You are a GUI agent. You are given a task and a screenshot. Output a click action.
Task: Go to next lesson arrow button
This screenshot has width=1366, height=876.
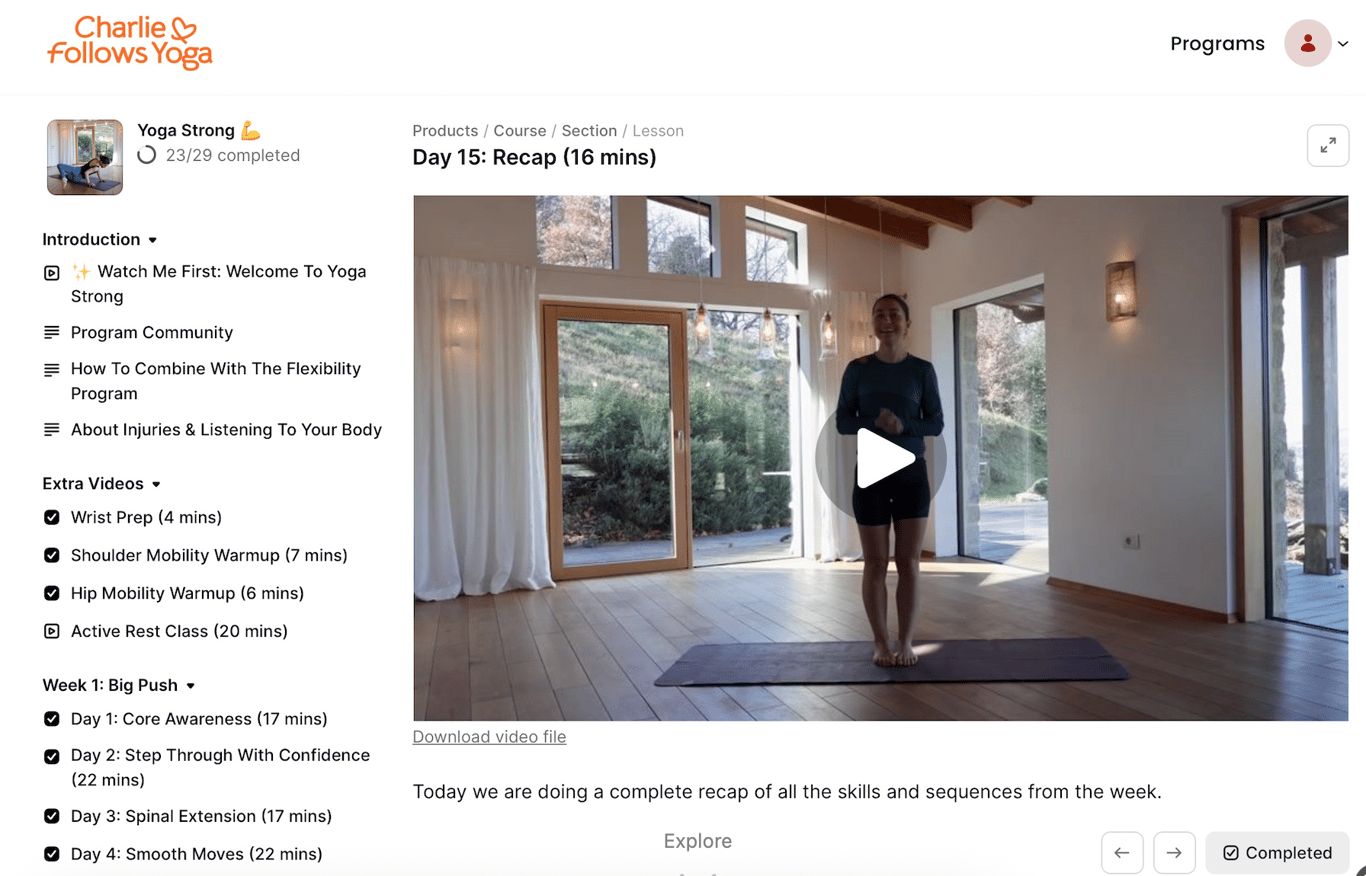click(x=1174, y=853)
